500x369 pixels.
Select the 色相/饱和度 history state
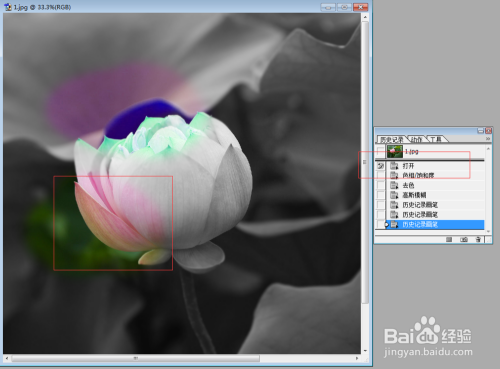pyautogui.click(x=435, y=175)
